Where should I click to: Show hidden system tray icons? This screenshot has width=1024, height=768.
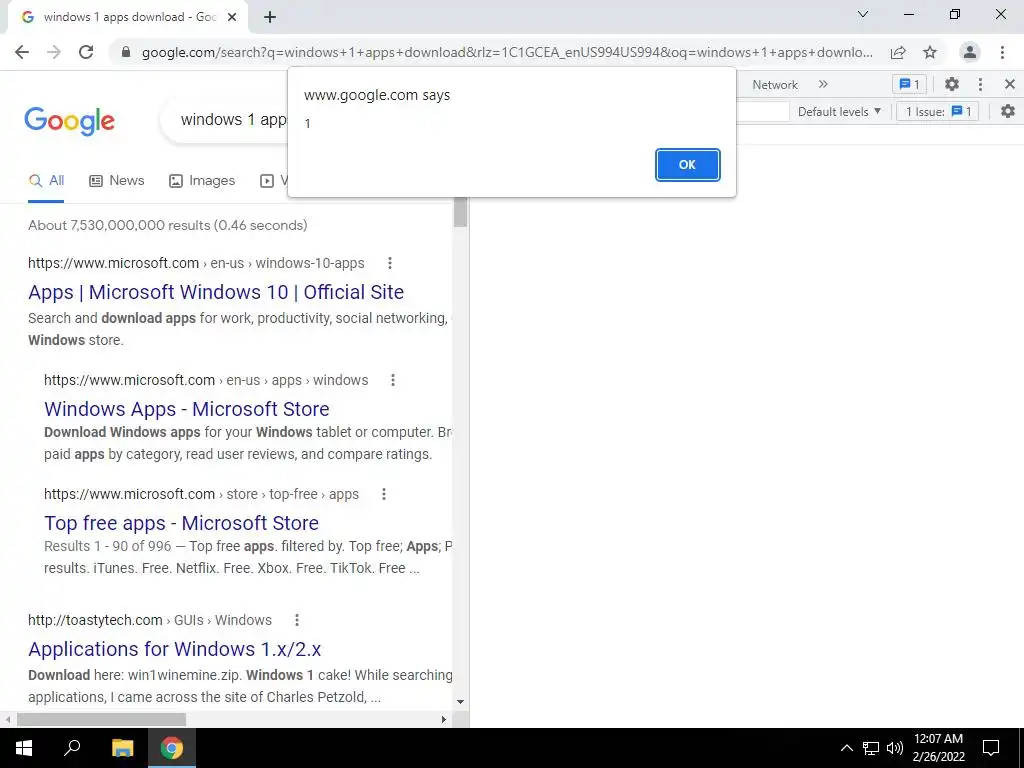[846, 748]
